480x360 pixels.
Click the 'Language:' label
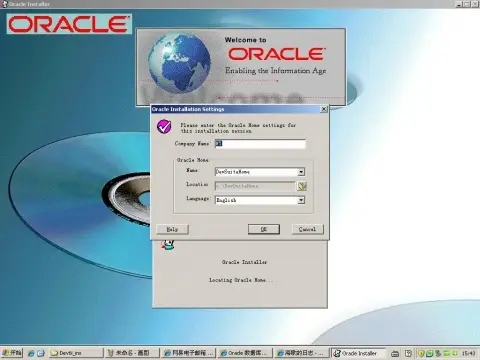coord(198,198)
